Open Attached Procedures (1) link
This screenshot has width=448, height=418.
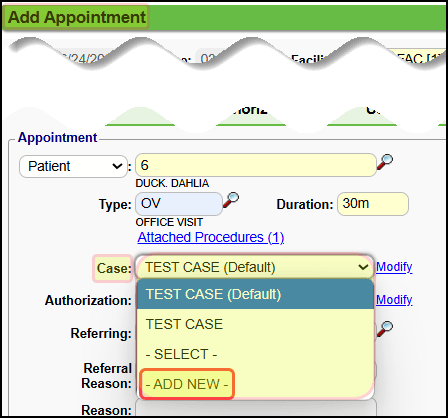point(211,237)
